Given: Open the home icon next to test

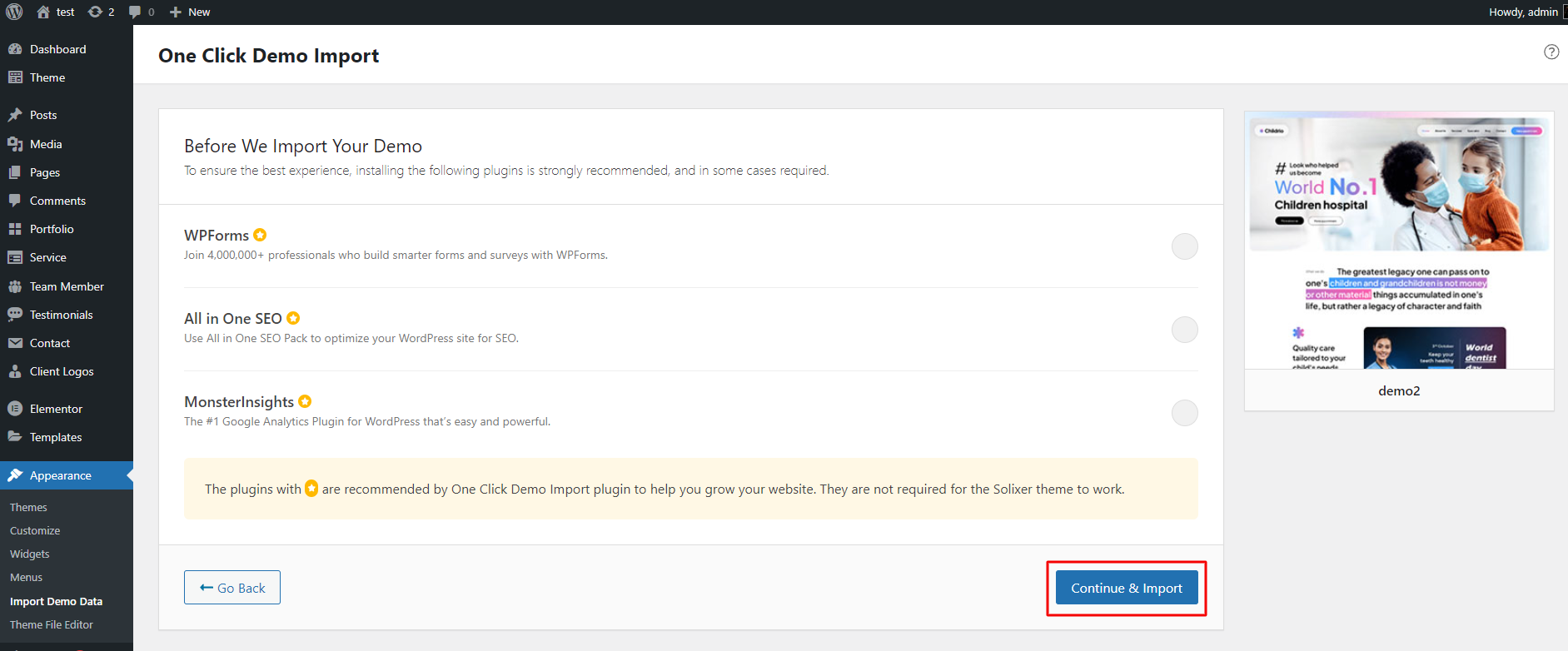Looking at the screenshot, I should (x=43, y=12).
